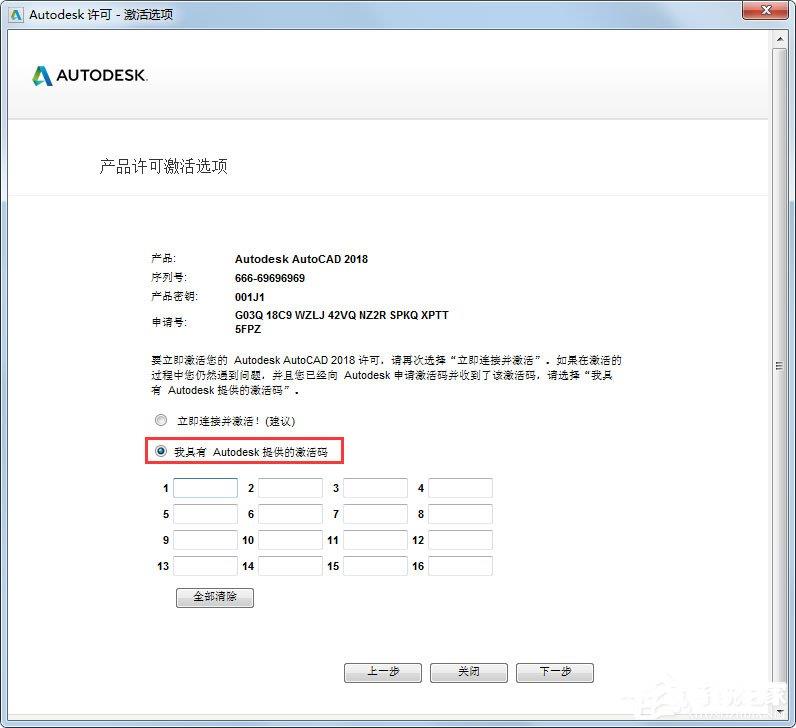This screenshot has height=728, width=796.
Task: Click activation code field 10
Action: [290, 540]
